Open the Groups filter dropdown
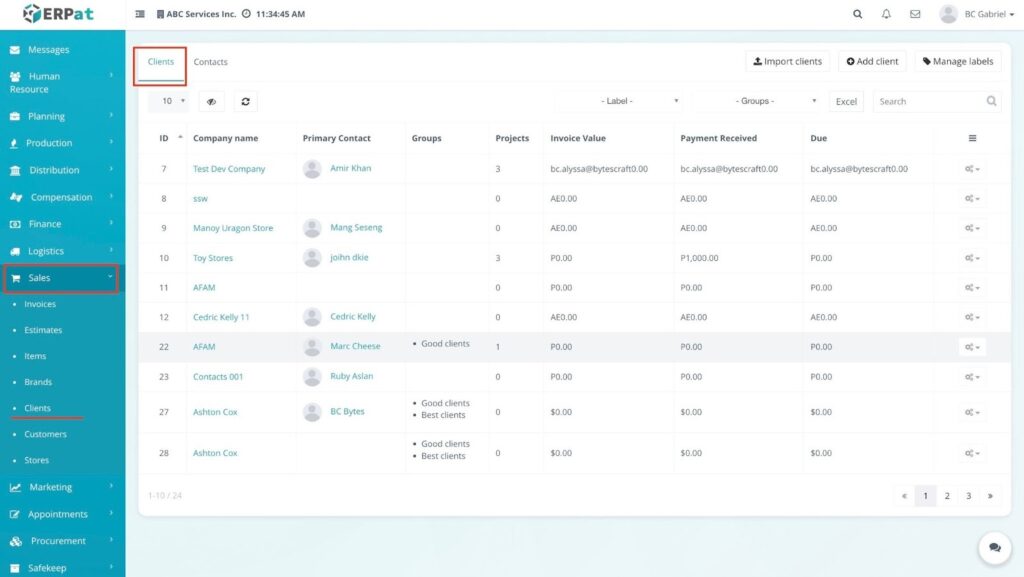1024x577 pixels. pos(758,101)
